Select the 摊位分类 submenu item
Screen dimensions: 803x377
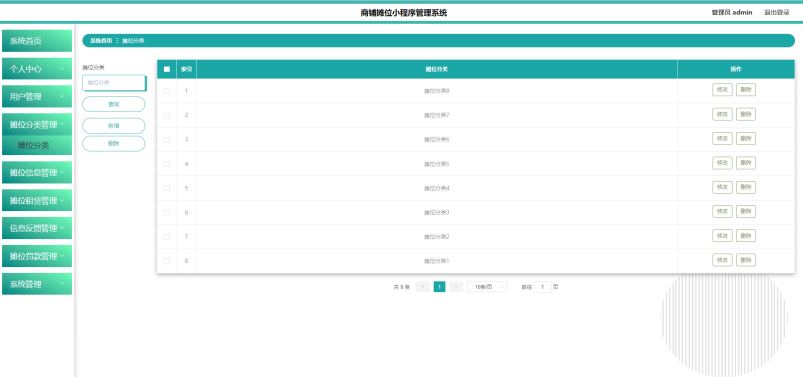point(37,145)
